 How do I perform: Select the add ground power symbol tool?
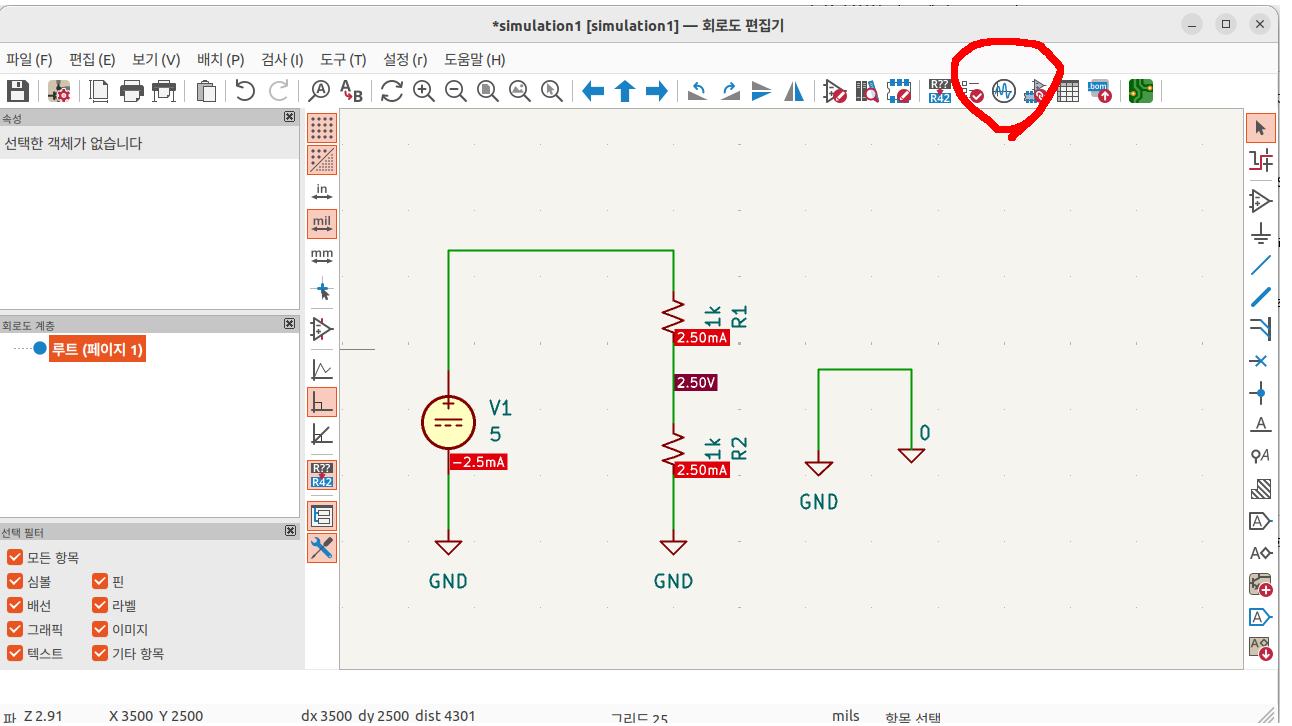pos(1261,234)
